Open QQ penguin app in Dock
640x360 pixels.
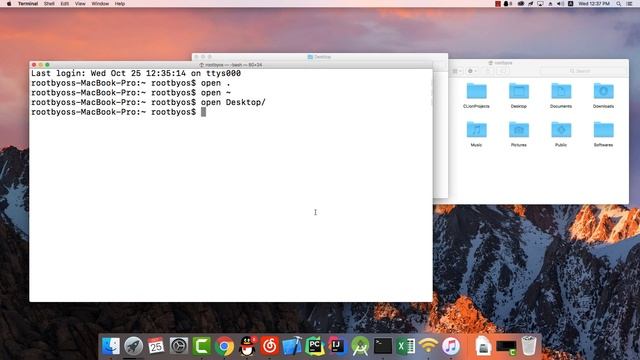(247, 346)
